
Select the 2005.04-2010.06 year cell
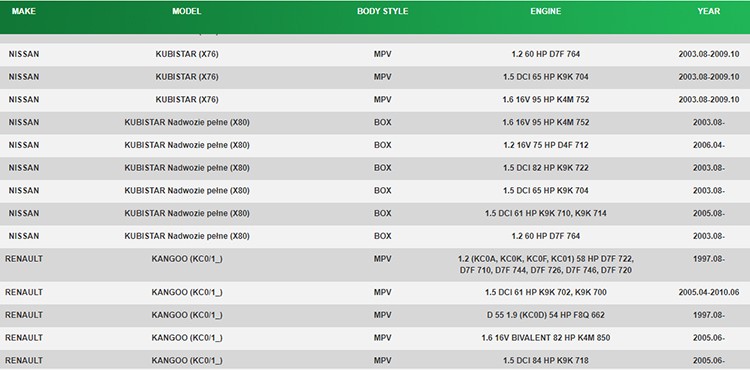pyautogui.click(x=708, y=292)
